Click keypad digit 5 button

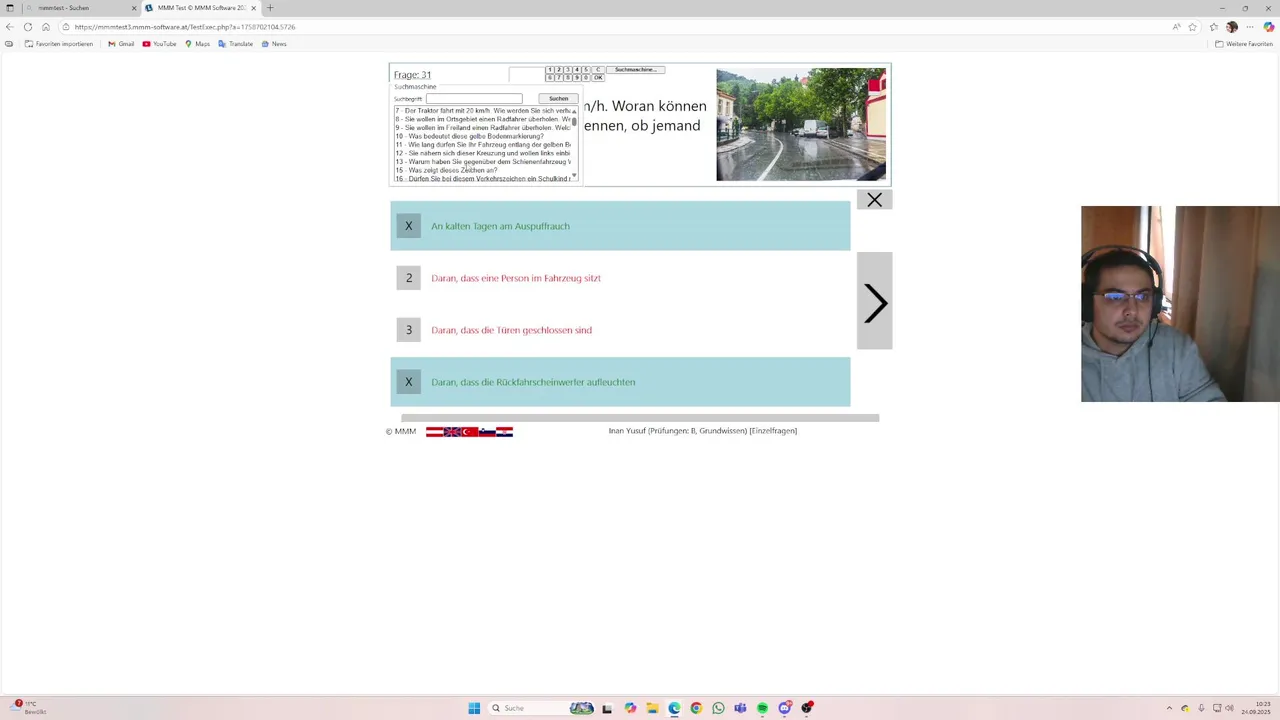pyautogui.click(x=586, y=70)
